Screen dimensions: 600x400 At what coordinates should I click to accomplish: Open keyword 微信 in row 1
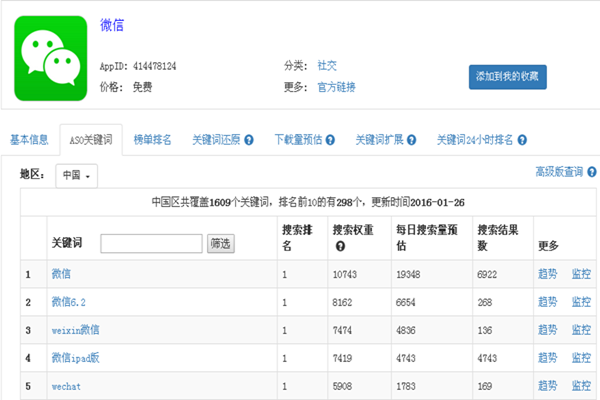[61, 274]
